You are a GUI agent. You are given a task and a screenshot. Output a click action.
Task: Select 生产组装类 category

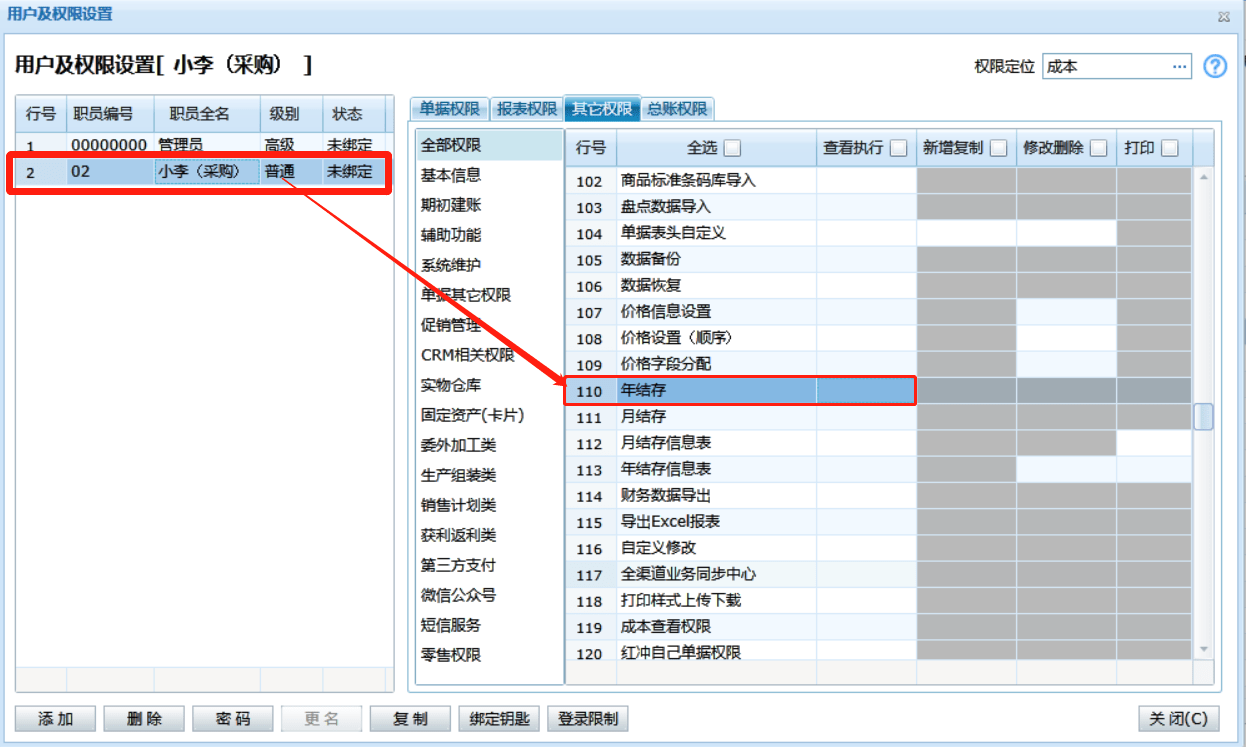[x=490, y=475]
